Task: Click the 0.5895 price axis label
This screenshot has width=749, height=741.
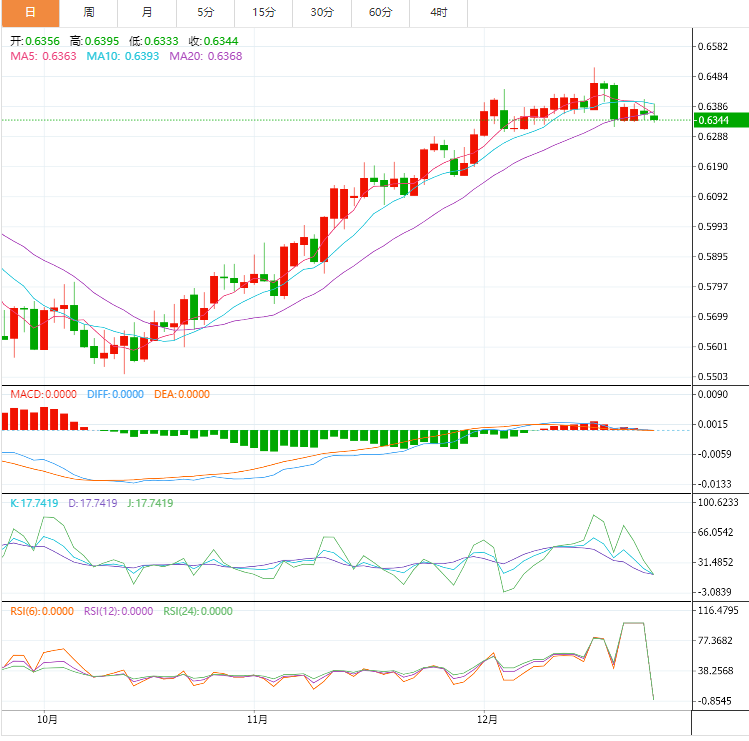Action: [x=713, y=257]
